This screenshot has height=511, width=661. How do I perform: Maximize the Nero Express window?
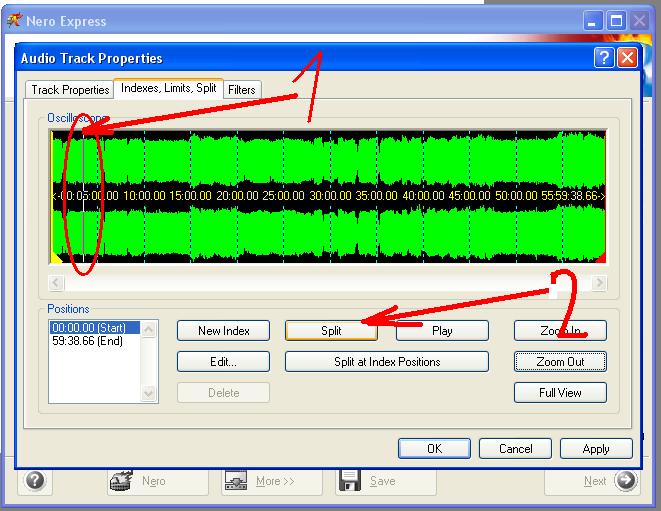(616, 21)
